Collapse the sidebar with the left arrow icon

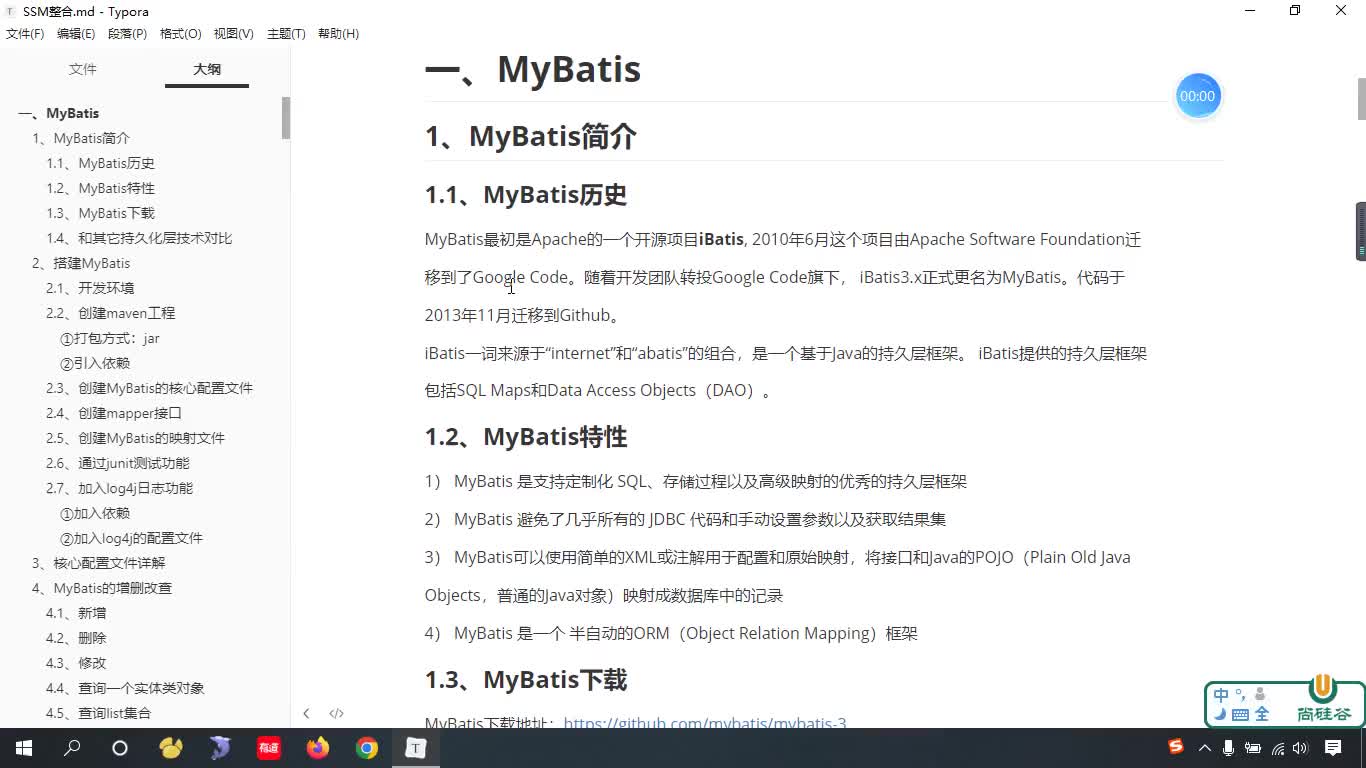(306, 713)
